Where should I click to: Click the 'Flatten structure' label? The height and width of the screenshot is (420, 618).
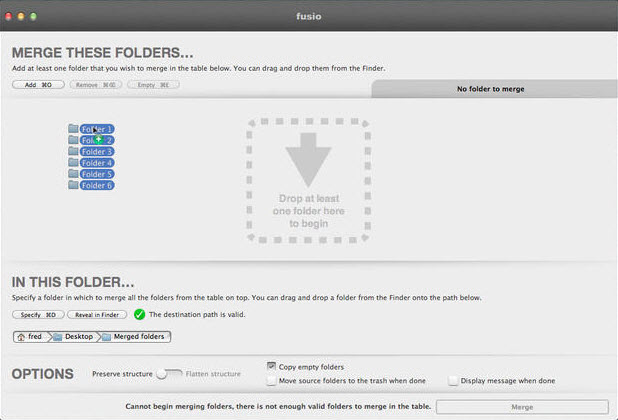click(x=213, y=374)
